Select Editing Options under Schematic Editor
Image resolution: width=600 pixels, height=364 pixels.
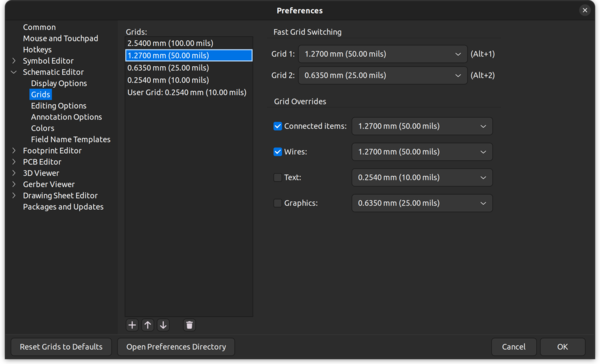click(59, 106)
